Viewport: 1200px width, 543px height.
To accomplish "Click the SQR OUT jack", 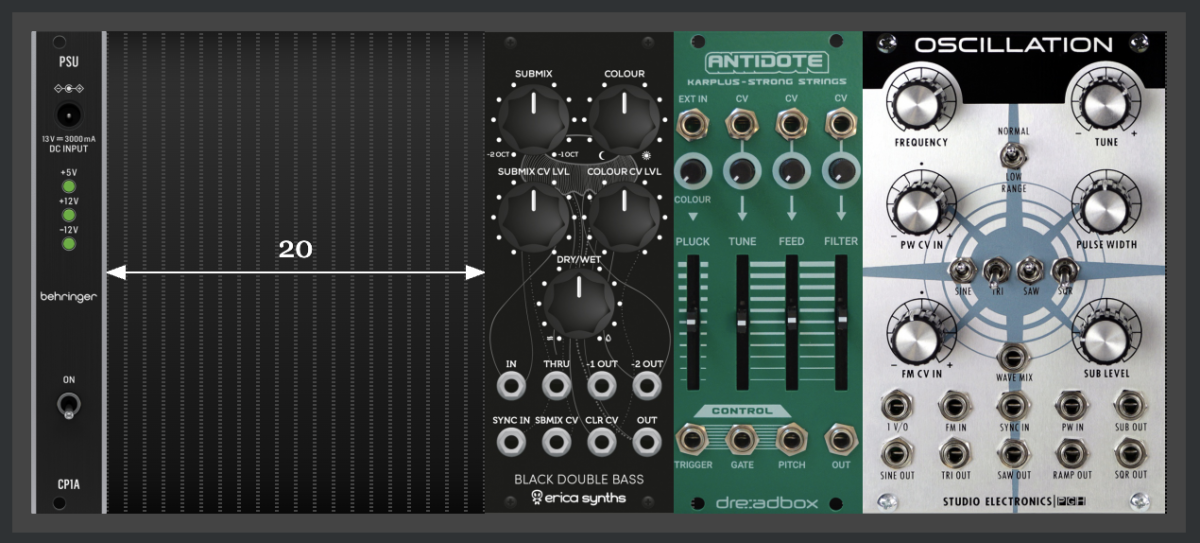I will 1131,452.
